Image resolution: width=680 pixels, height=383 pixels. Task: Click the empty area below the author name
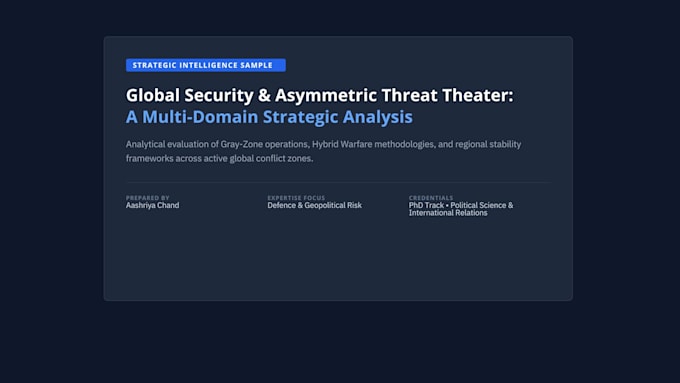pos(152,252)
